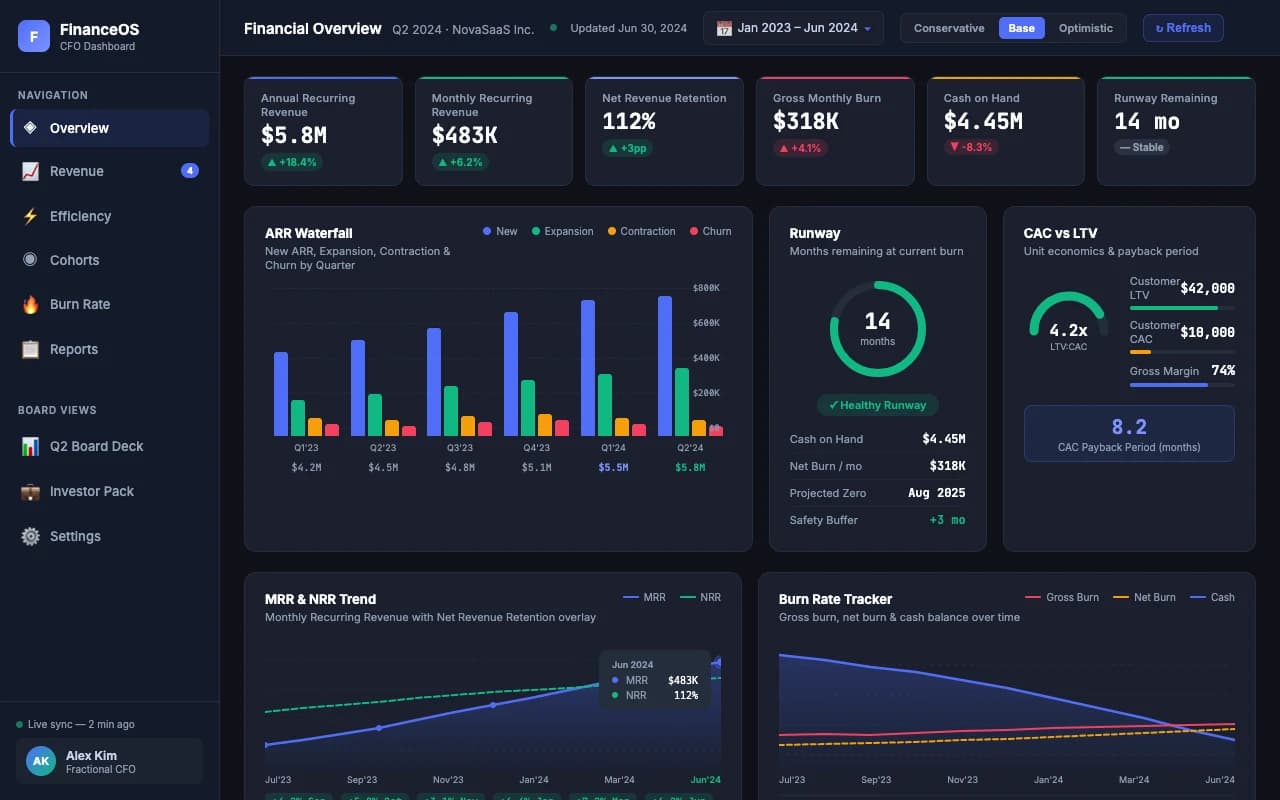Switch scenario to Optimistic
Image resolution: width=1280 pixels, height=800 pixels.
click(x=1086, y=28)
